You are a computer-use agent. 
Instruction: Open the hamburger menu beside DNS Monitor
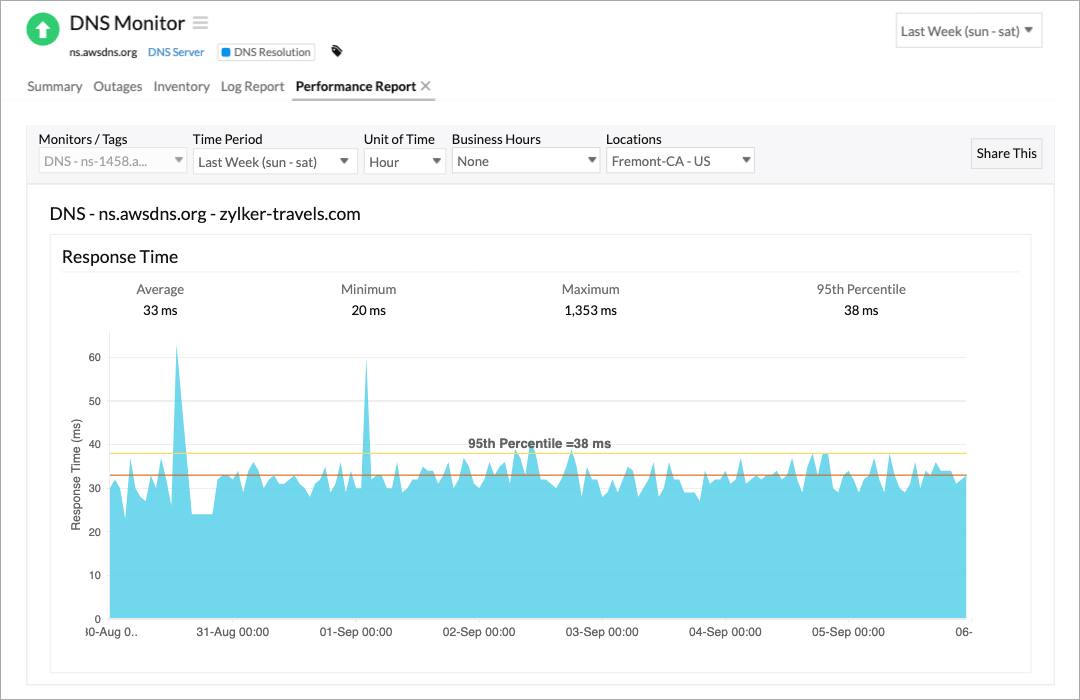tap(199, 23)
